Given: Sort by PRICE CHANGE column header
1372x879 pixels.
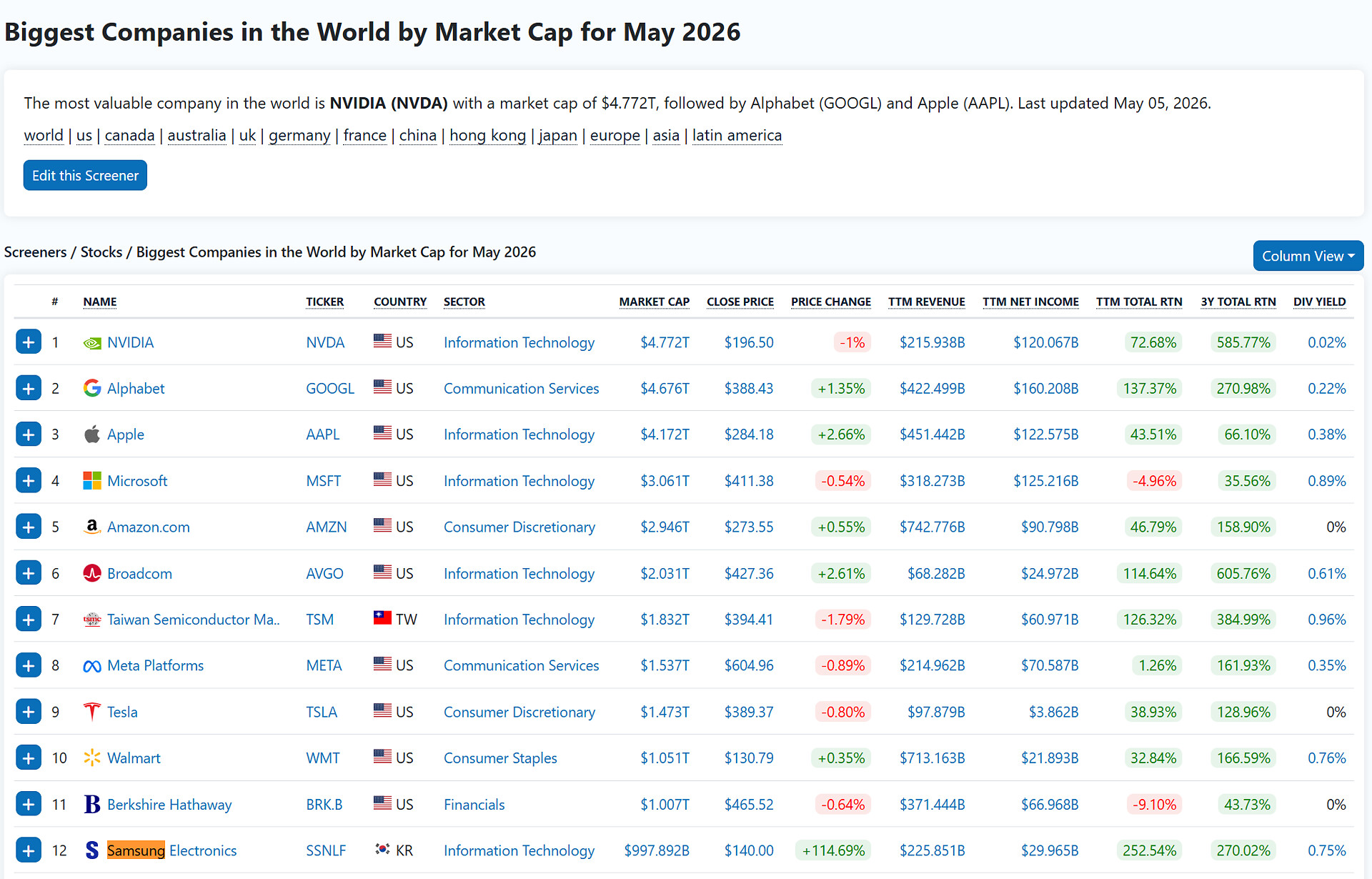Looking at the screenshot, I should click(x=831, y=302).
